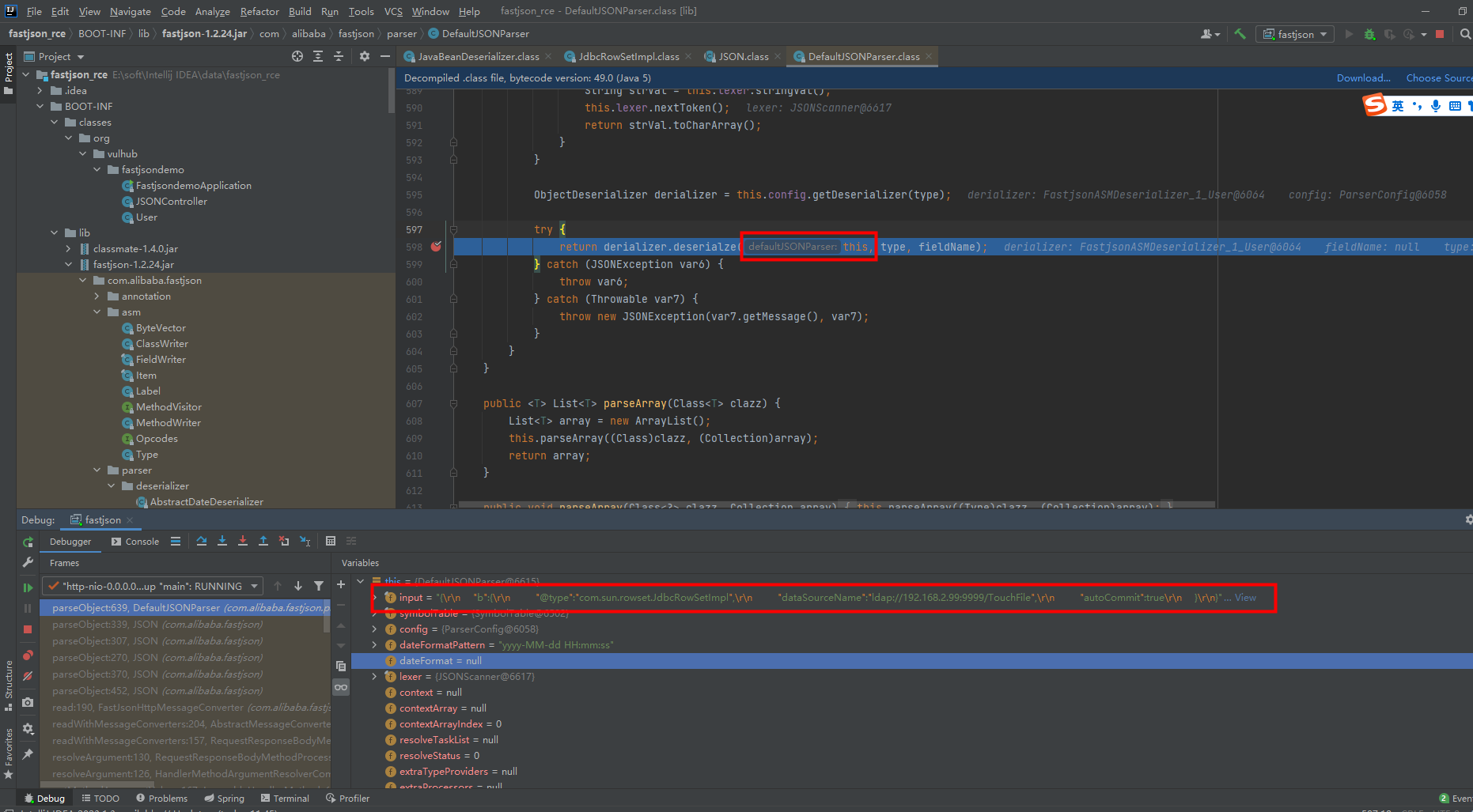Hide the Project panel with the minus icon
This screenshot has width=1473, height=812.
tap(385, 56)
